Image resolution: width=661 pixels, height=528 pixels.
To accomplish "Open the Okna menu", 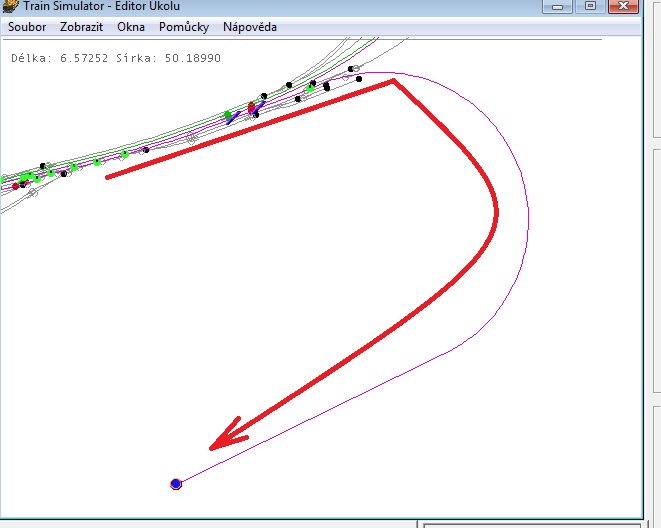I will (131, 27).
